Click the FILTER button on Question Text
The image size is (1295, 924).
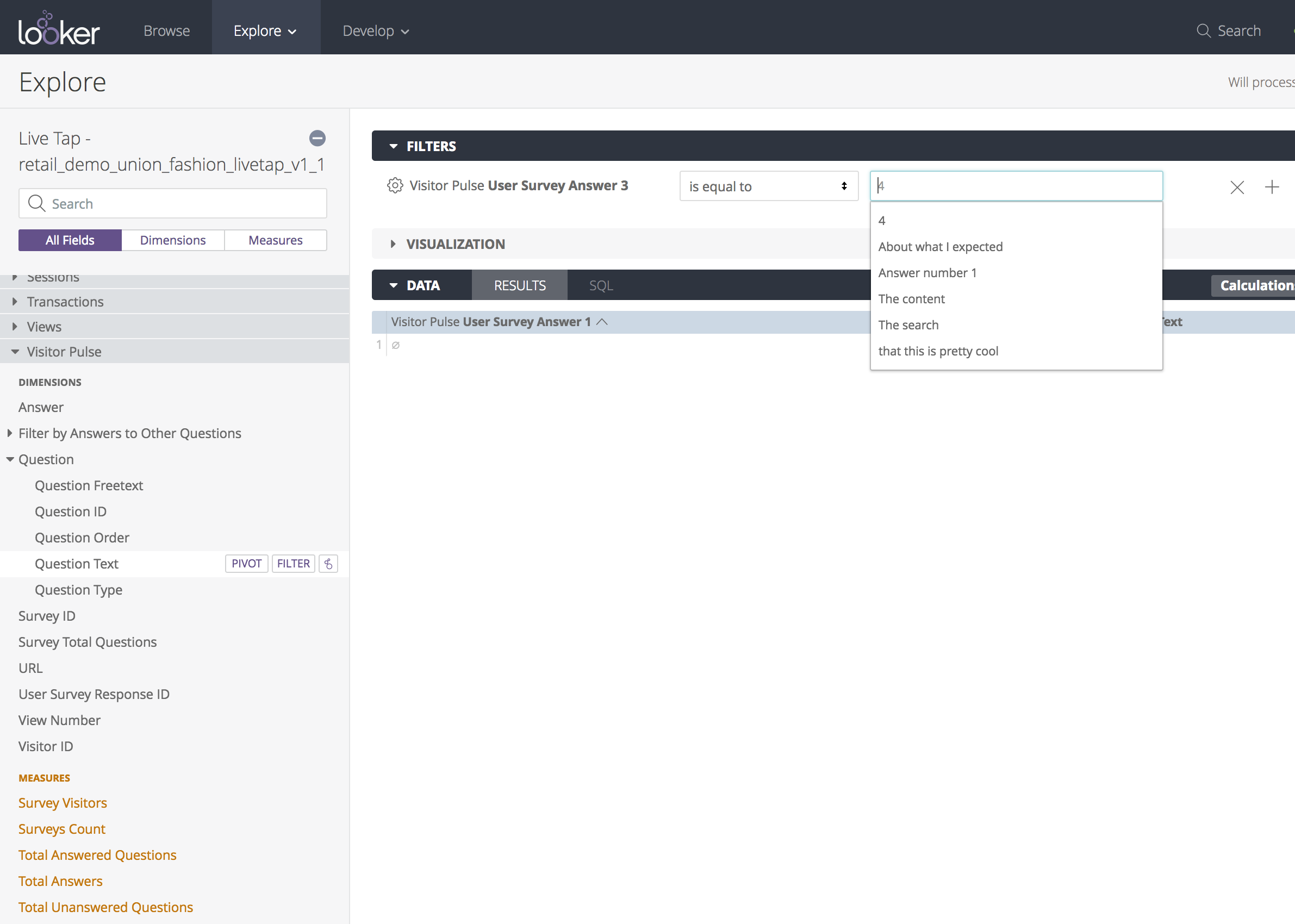pyautogui.click(x=294, y=564)
